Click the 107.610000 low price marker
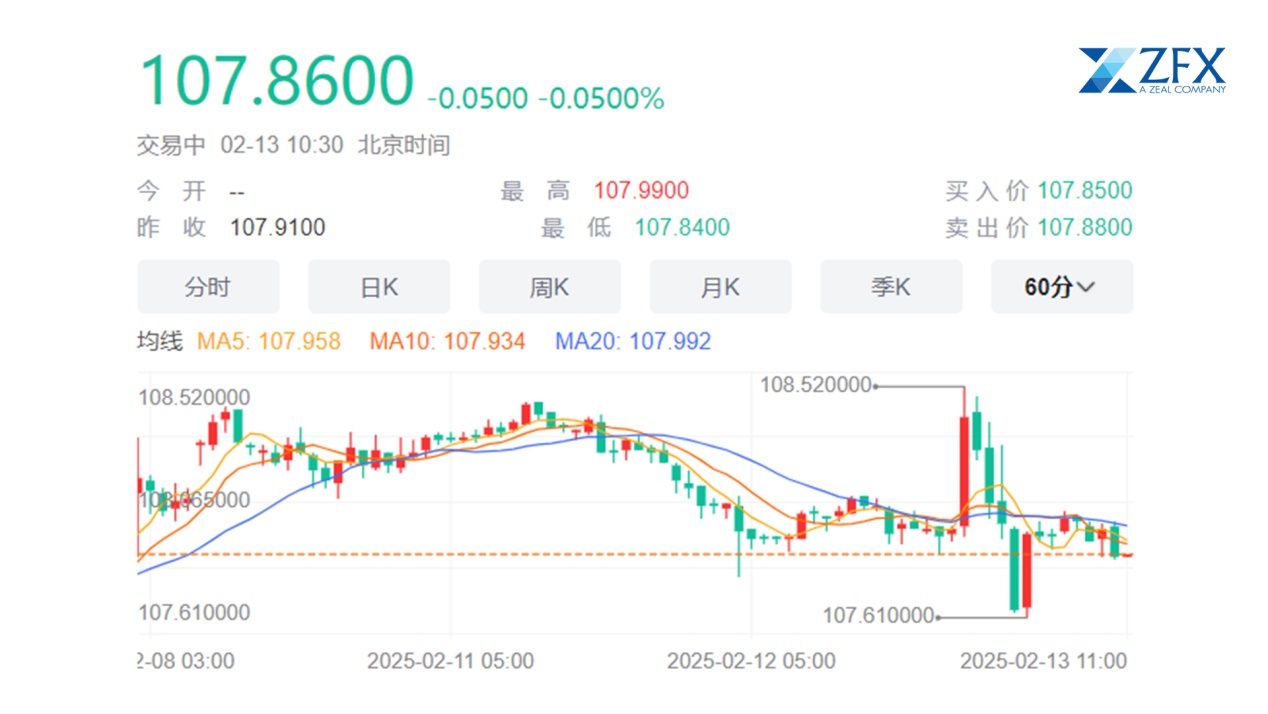Screen dimensions: 1268x714 [x=878, y=616]
